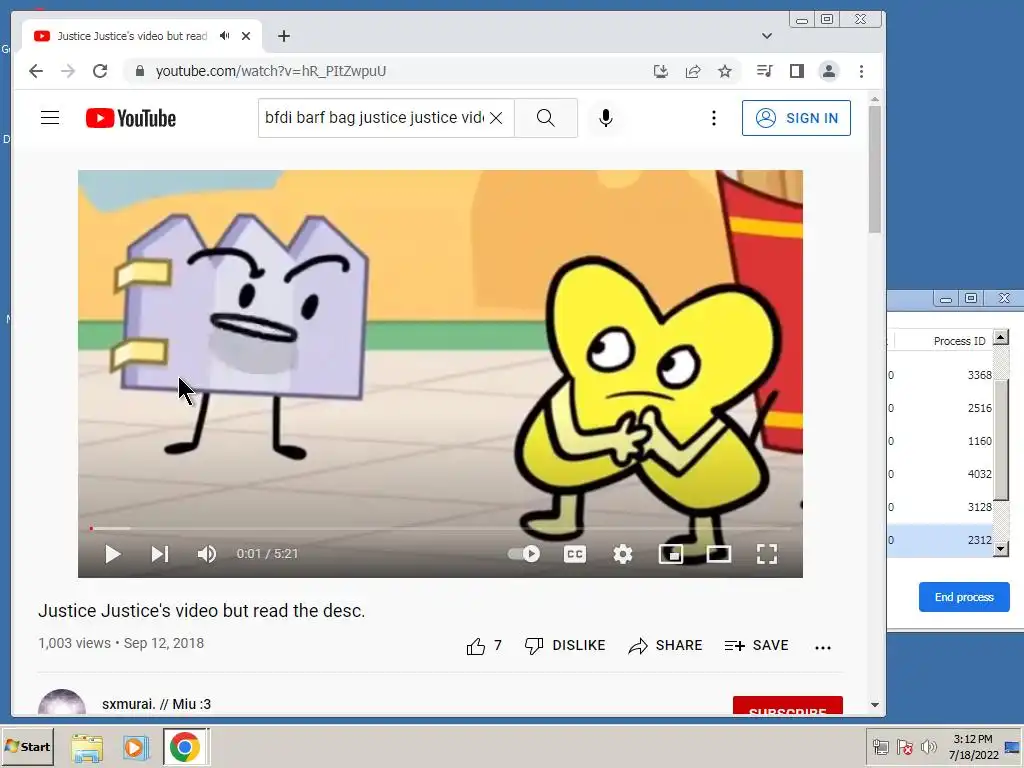Select process row 2516

click(x=940, y=408)
